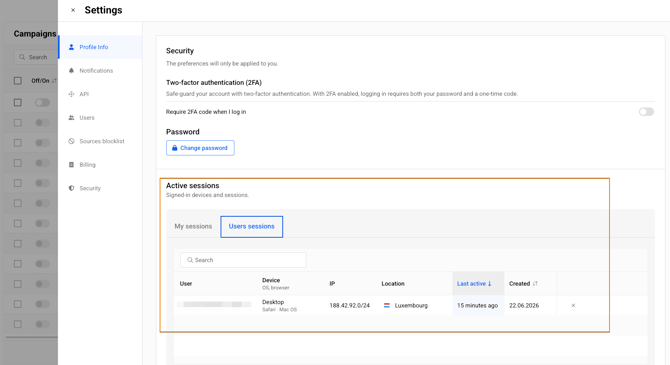Focus Campaigns Search field in background
The image size is (670, 365).
37,57
